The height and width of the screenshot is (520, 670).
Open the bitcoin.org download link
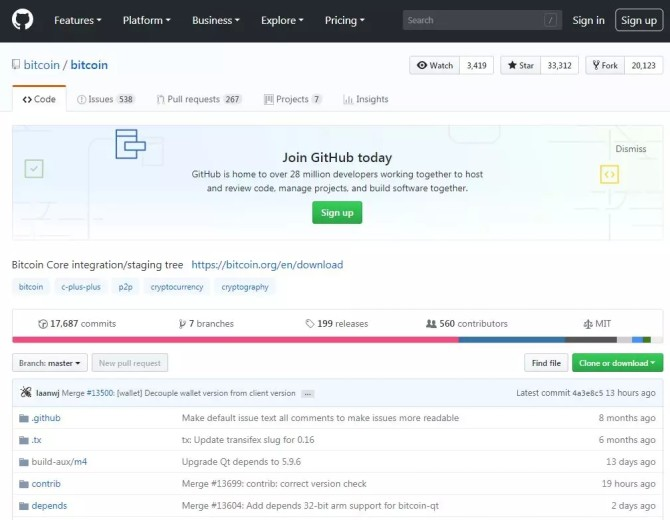pos(267,264)
